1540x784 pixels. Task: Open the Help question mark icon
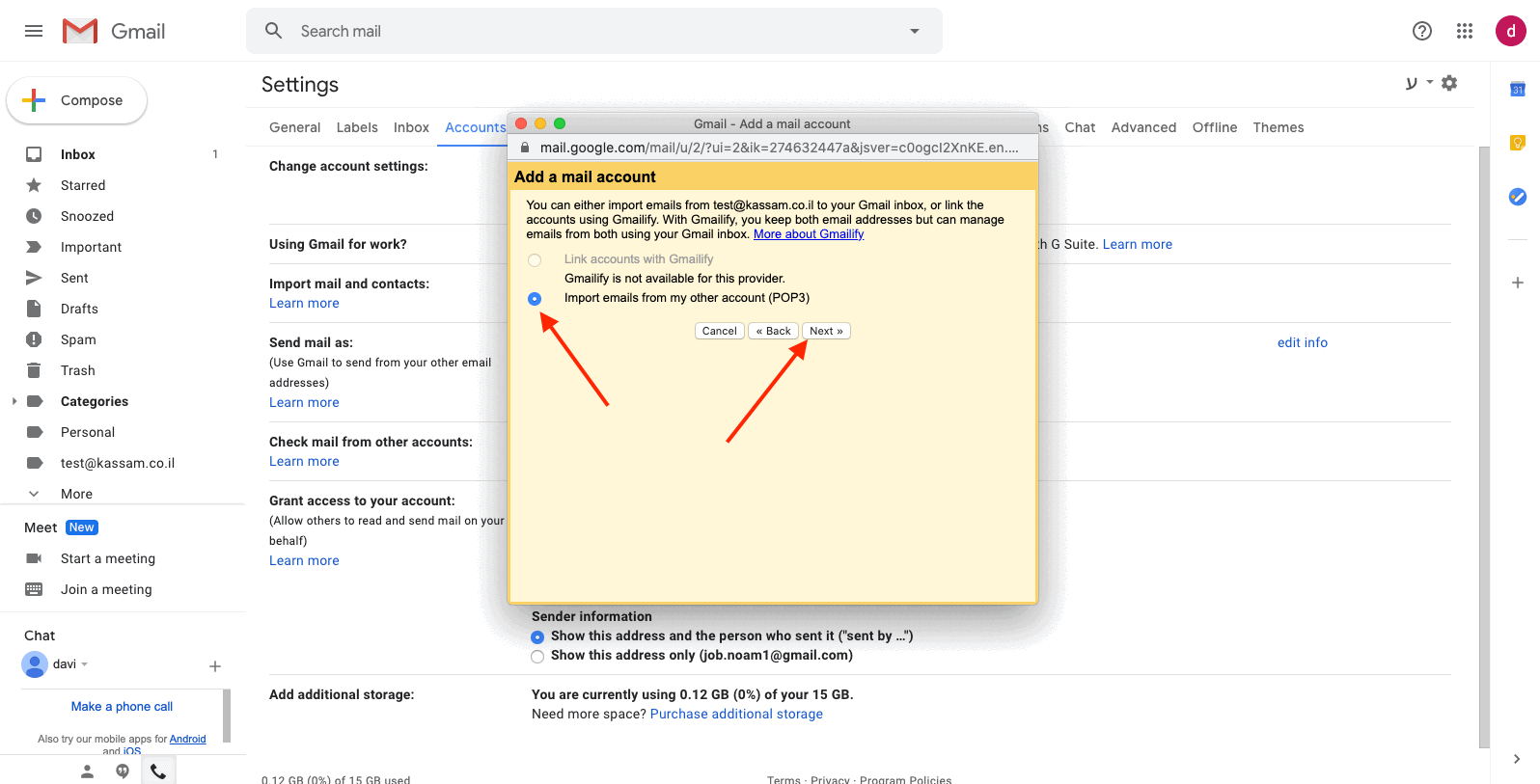point(1421,31)
